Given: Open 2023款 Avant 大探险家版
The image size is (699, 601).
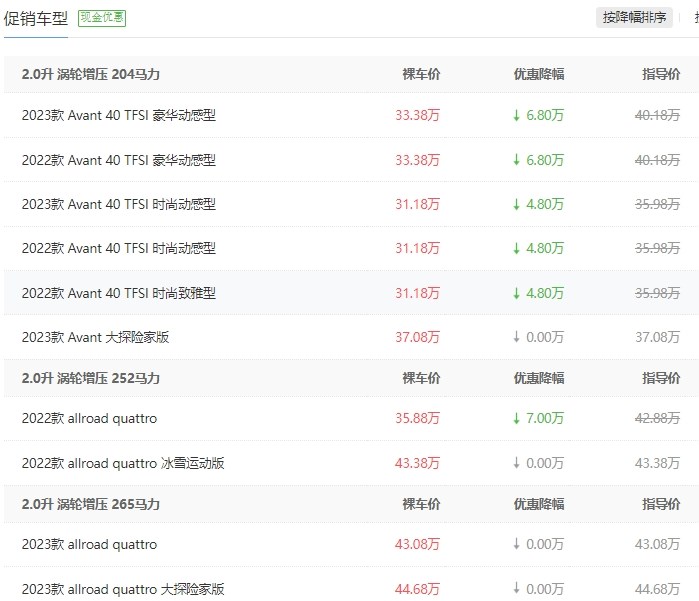Looking at the screenshot, I should coord(95,337).
